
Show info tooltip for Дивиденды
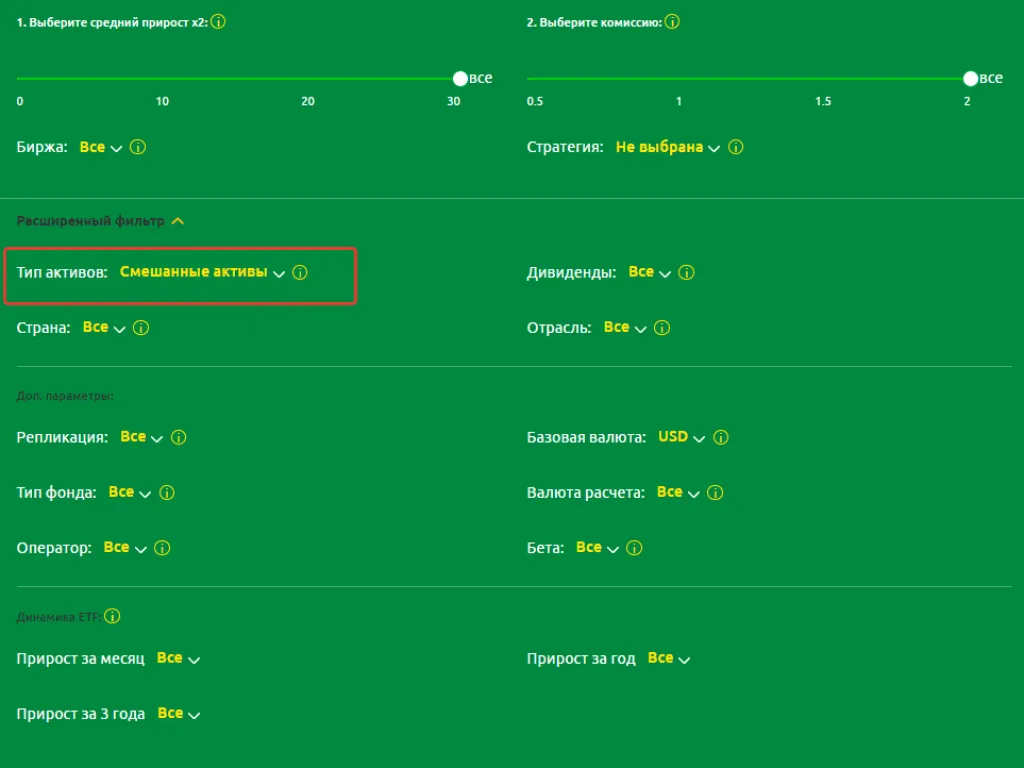(686, 272)
